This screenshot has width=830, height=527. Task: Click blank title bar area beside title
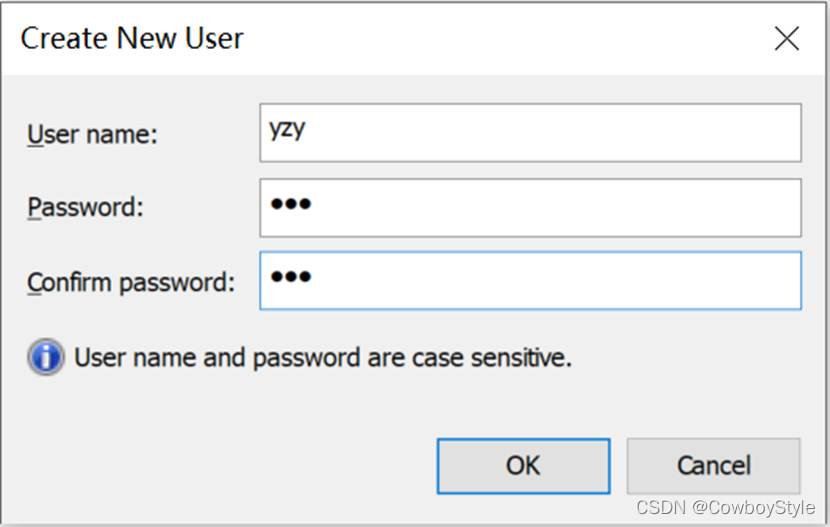tap(500, 39)
